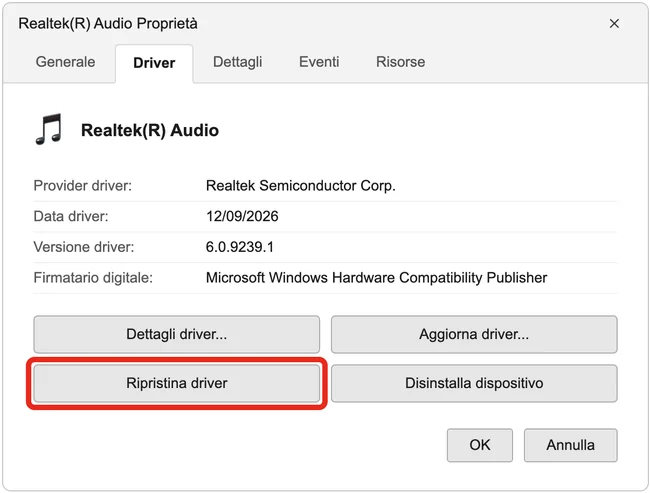The height and width of the screenshot is (493, 650).
Task: Go to the Eventi tab
Action: [x=319, y=62]
